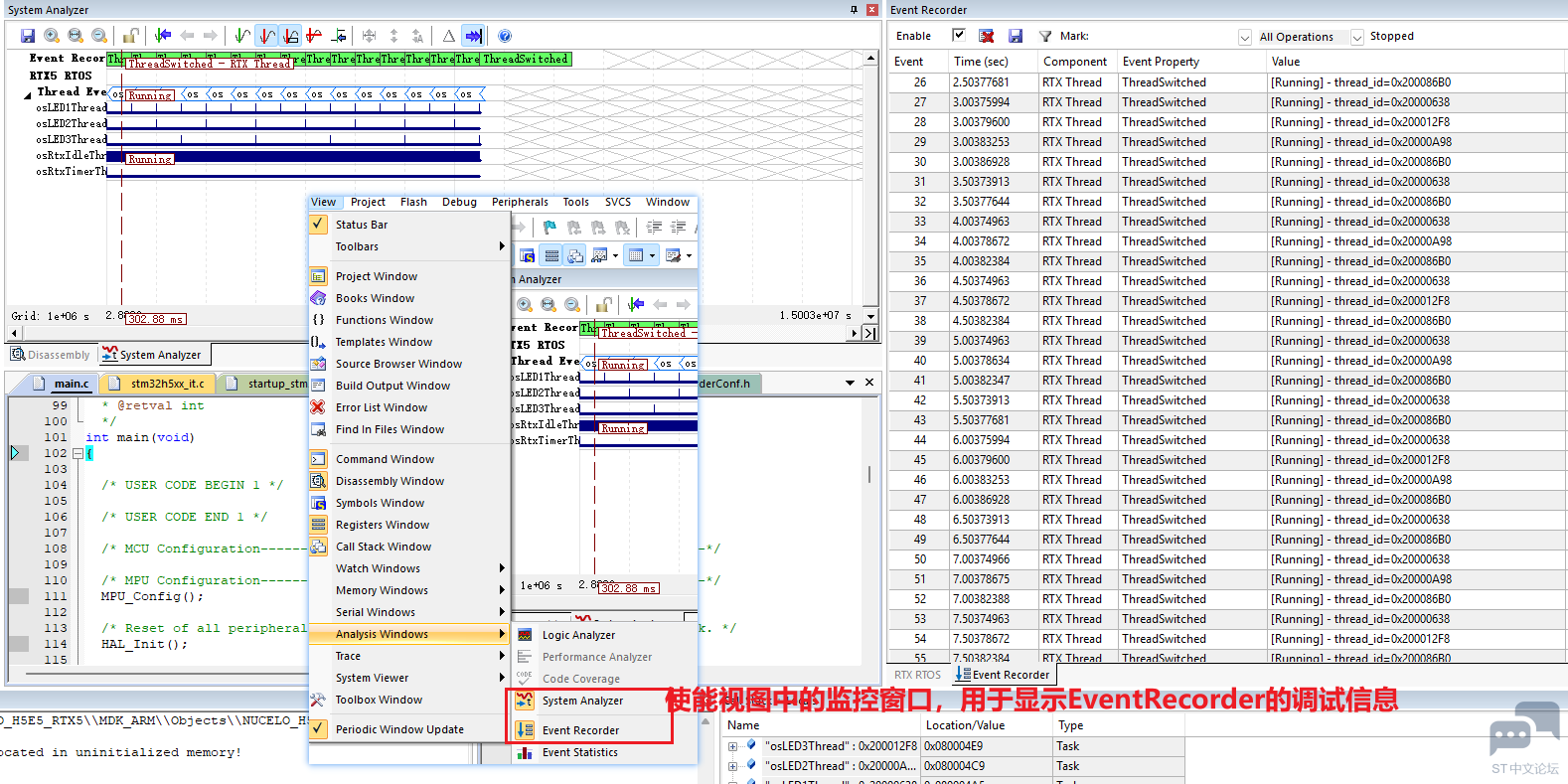Close the active editor tab
Viewport: 1568px width, 784px height.
pos(869,383)
